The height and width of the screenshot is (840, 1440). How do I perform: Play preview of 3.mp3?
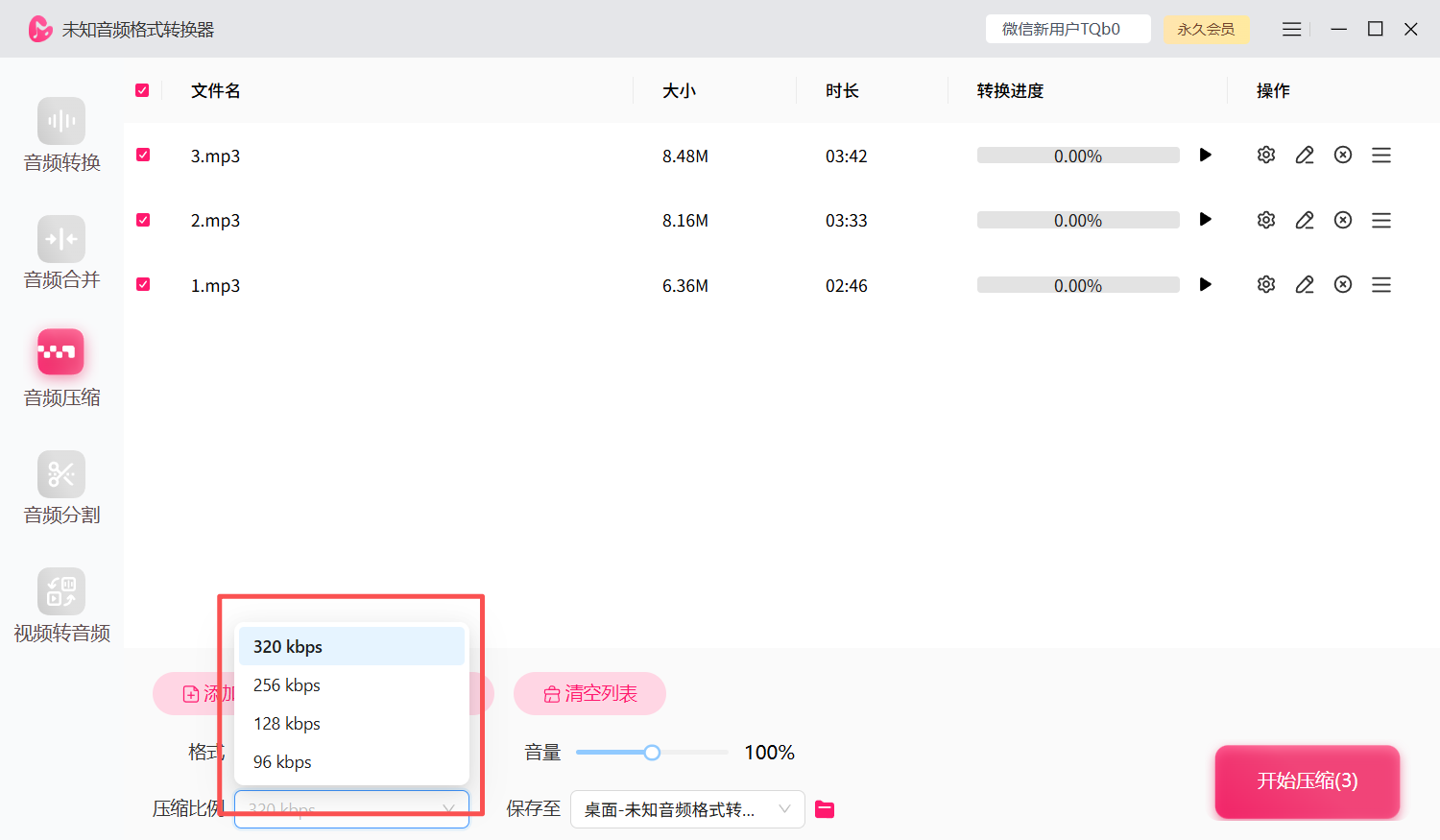(x=1206, y=155)
